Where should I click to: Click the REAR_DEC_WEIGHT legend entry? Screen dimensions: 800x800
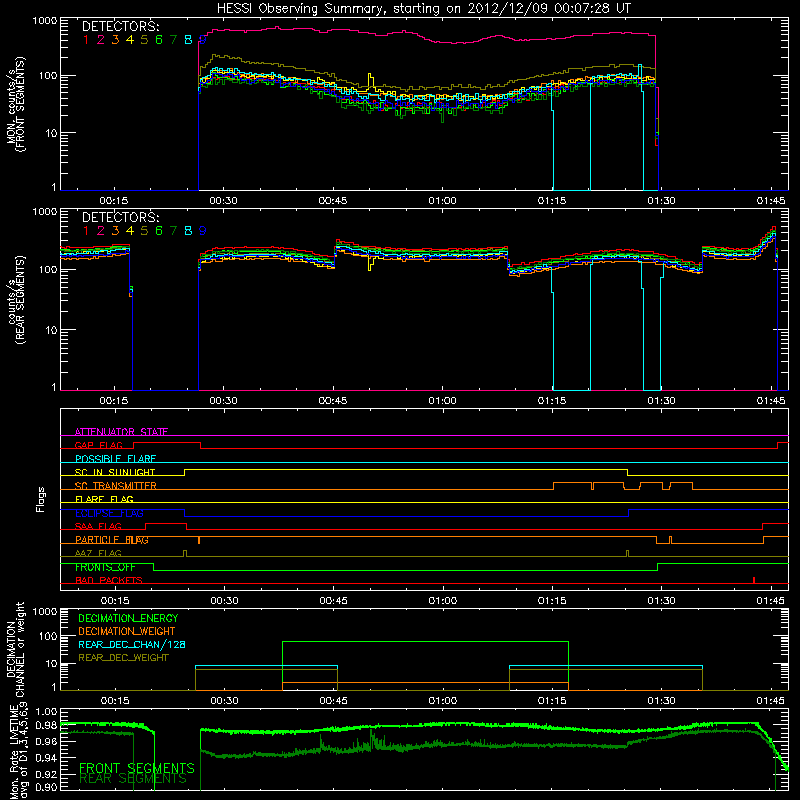123,658
